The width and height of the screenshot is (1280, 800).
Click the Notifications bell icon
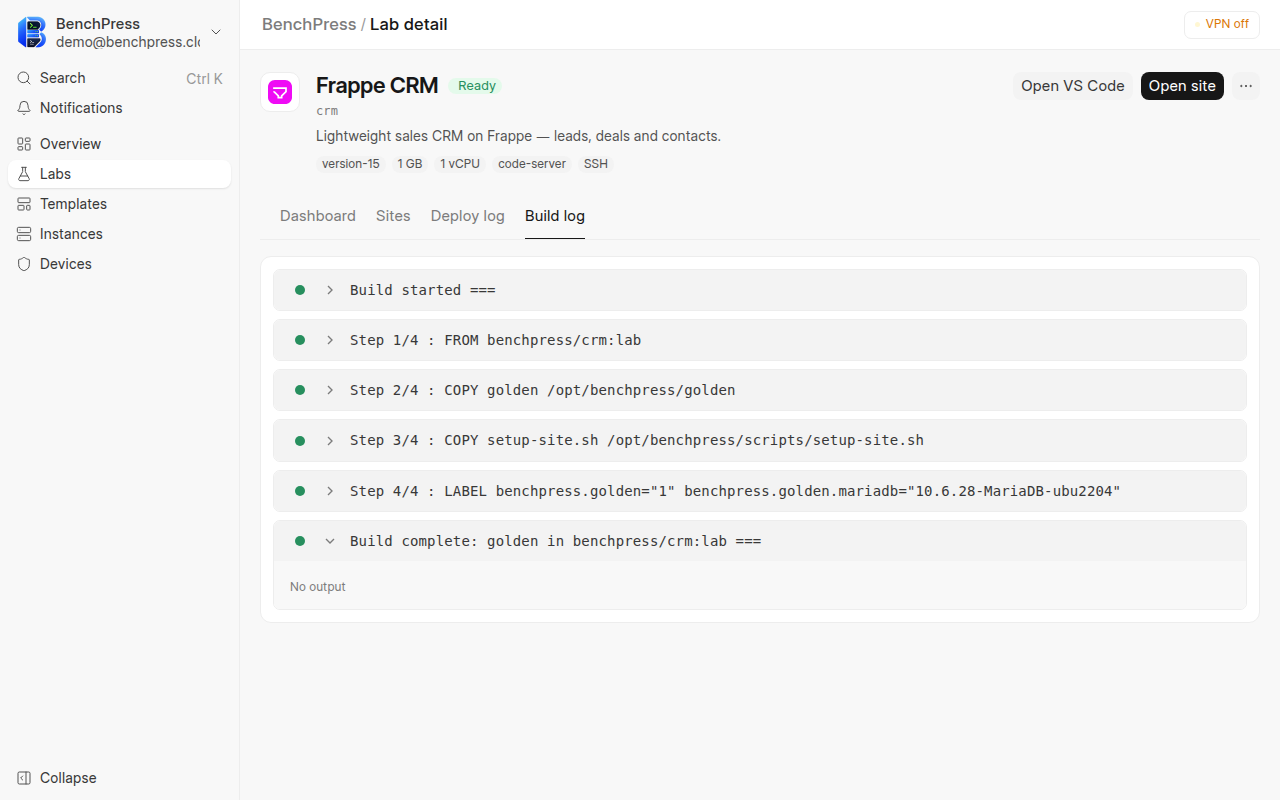(x=24, y=108)
